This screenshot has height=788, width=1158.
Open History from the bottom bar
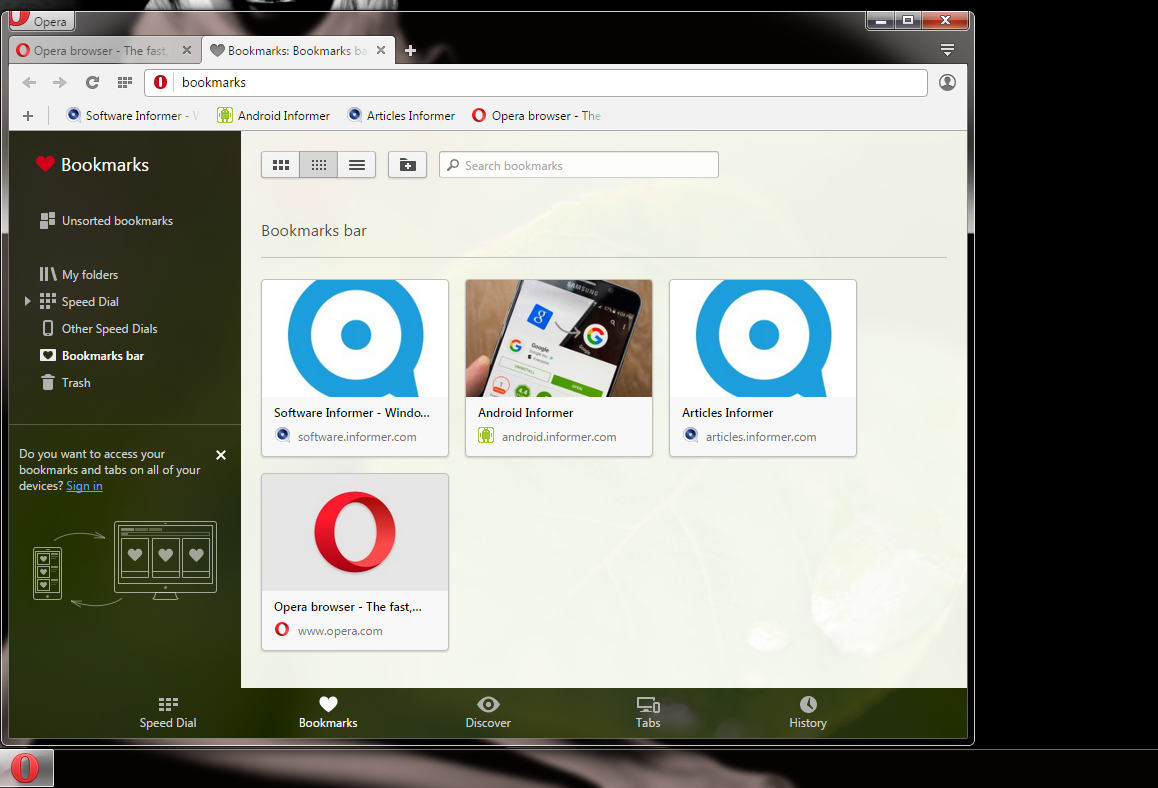[x=808, y=713]
